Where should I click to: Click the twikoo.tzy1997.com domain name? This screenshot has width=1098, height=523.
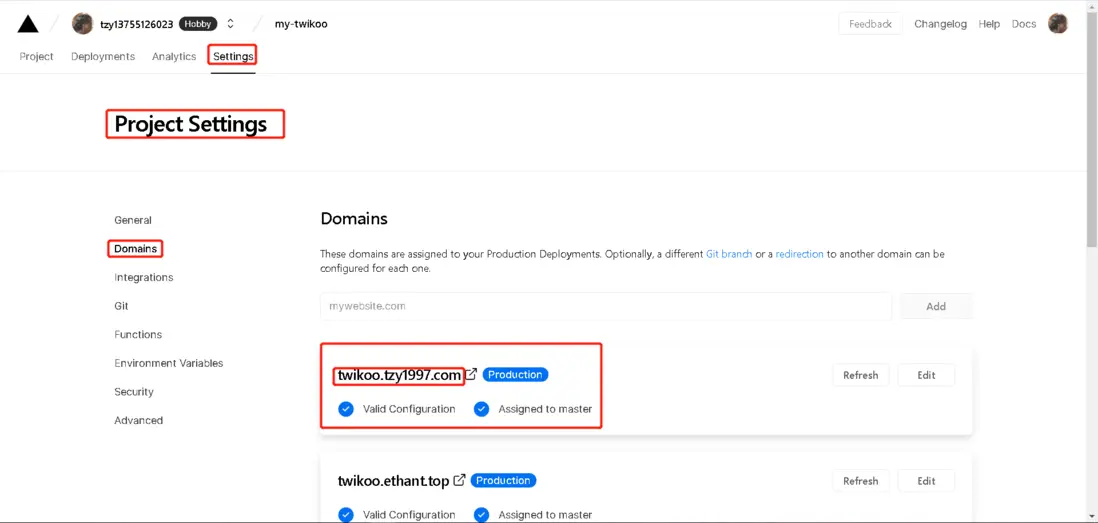coord(399,376)
